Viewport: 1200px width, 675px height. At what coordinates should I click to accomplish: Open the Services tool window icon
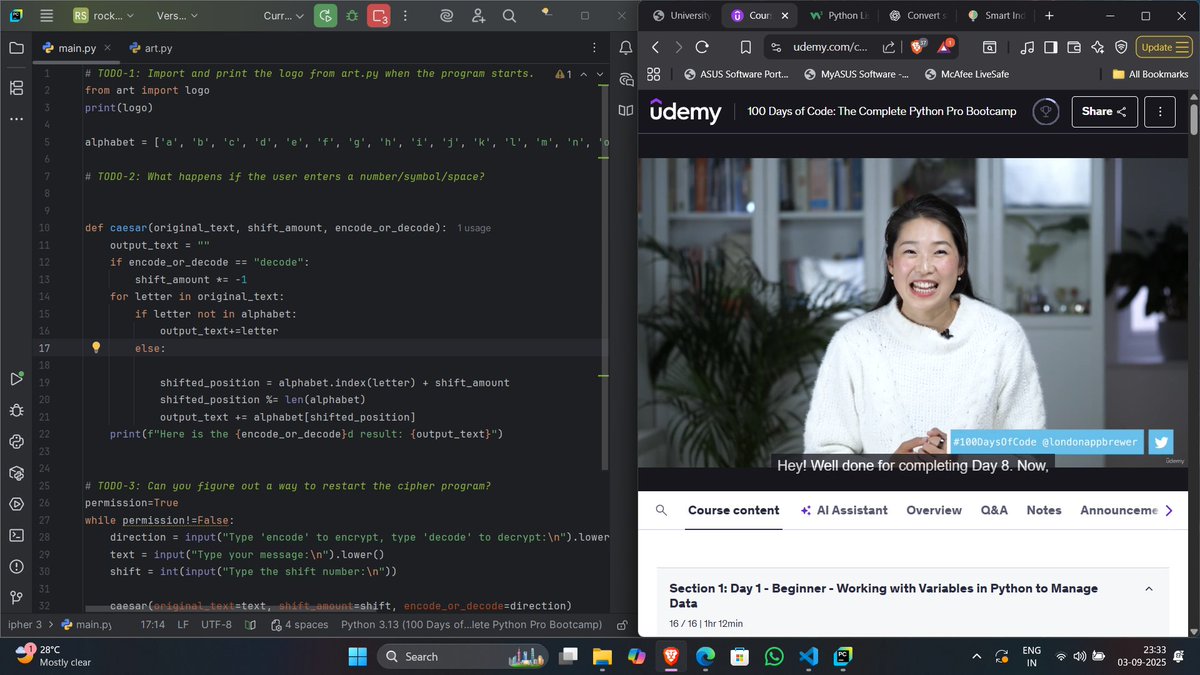(x=16, y=503)
